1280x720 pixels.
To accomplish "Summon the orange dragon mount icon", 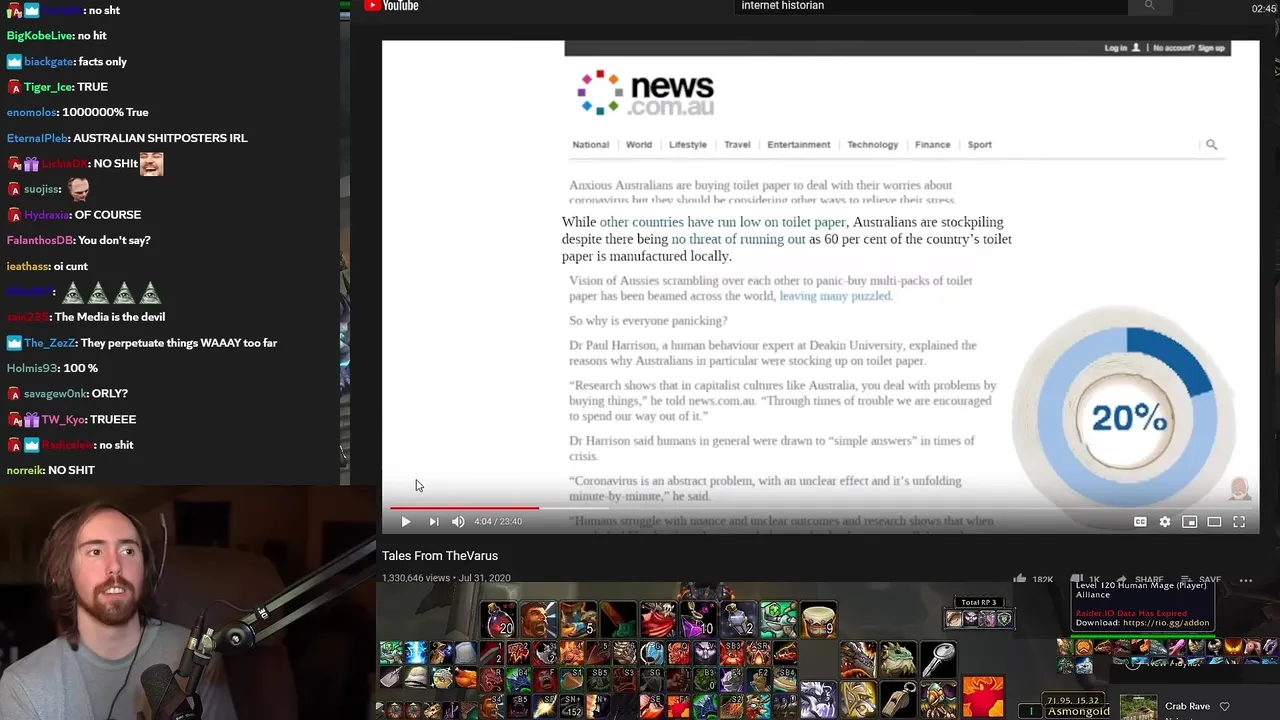I will [858, 660].
